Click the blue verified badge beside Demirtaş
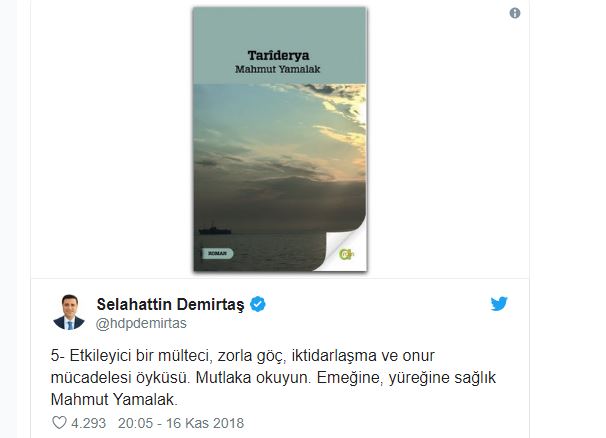Screen dimensions: 606x438 [x=258, y=304]
